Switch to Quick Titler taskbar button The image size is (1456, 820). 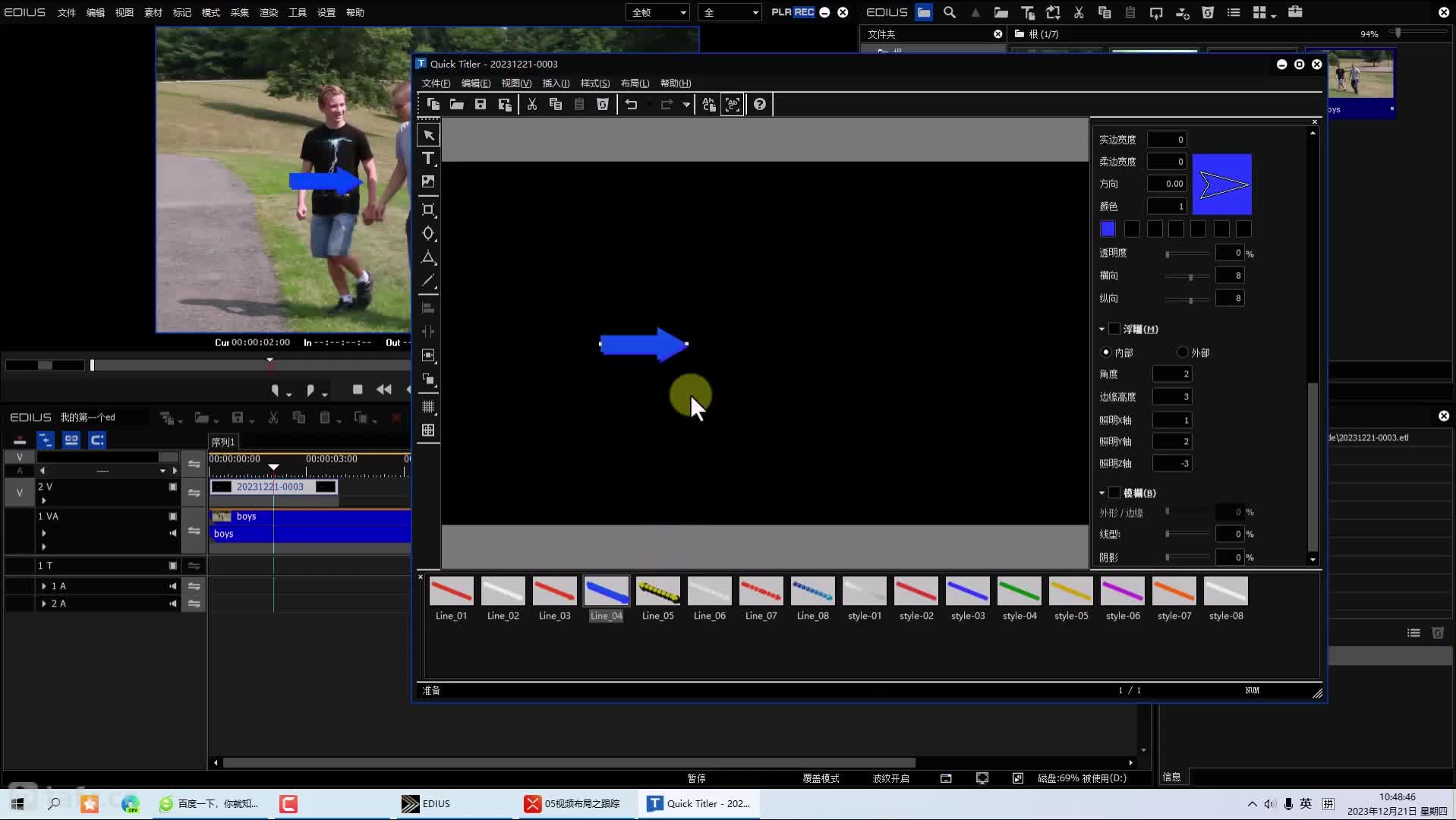point(698,803)
